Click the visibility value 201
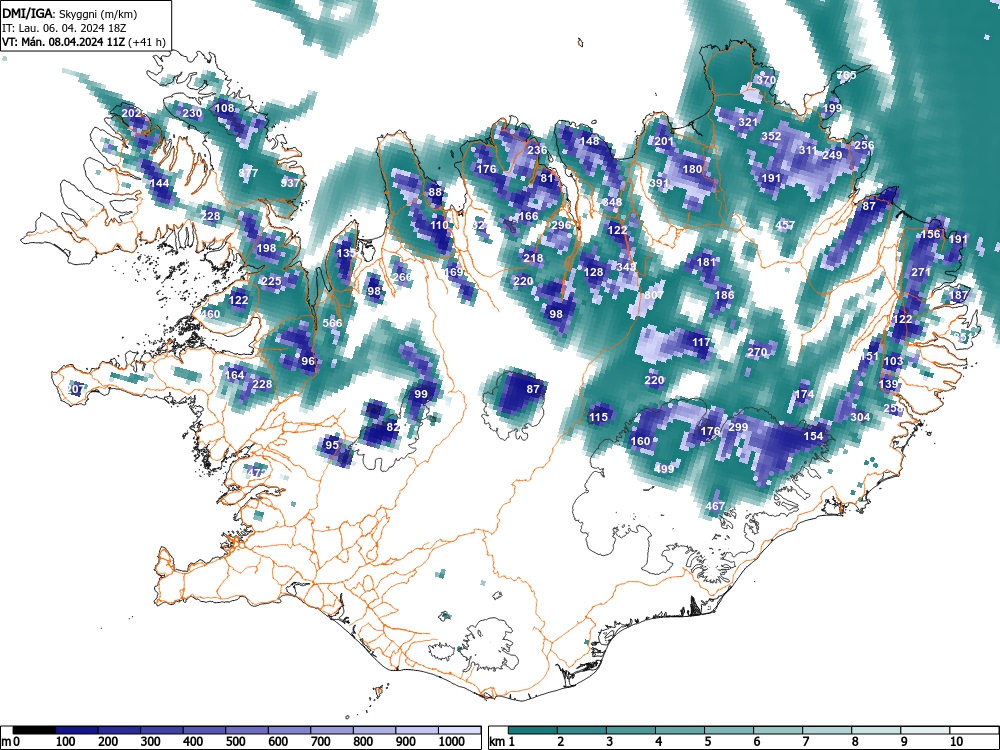1000x750 pixels. point(664,141)
